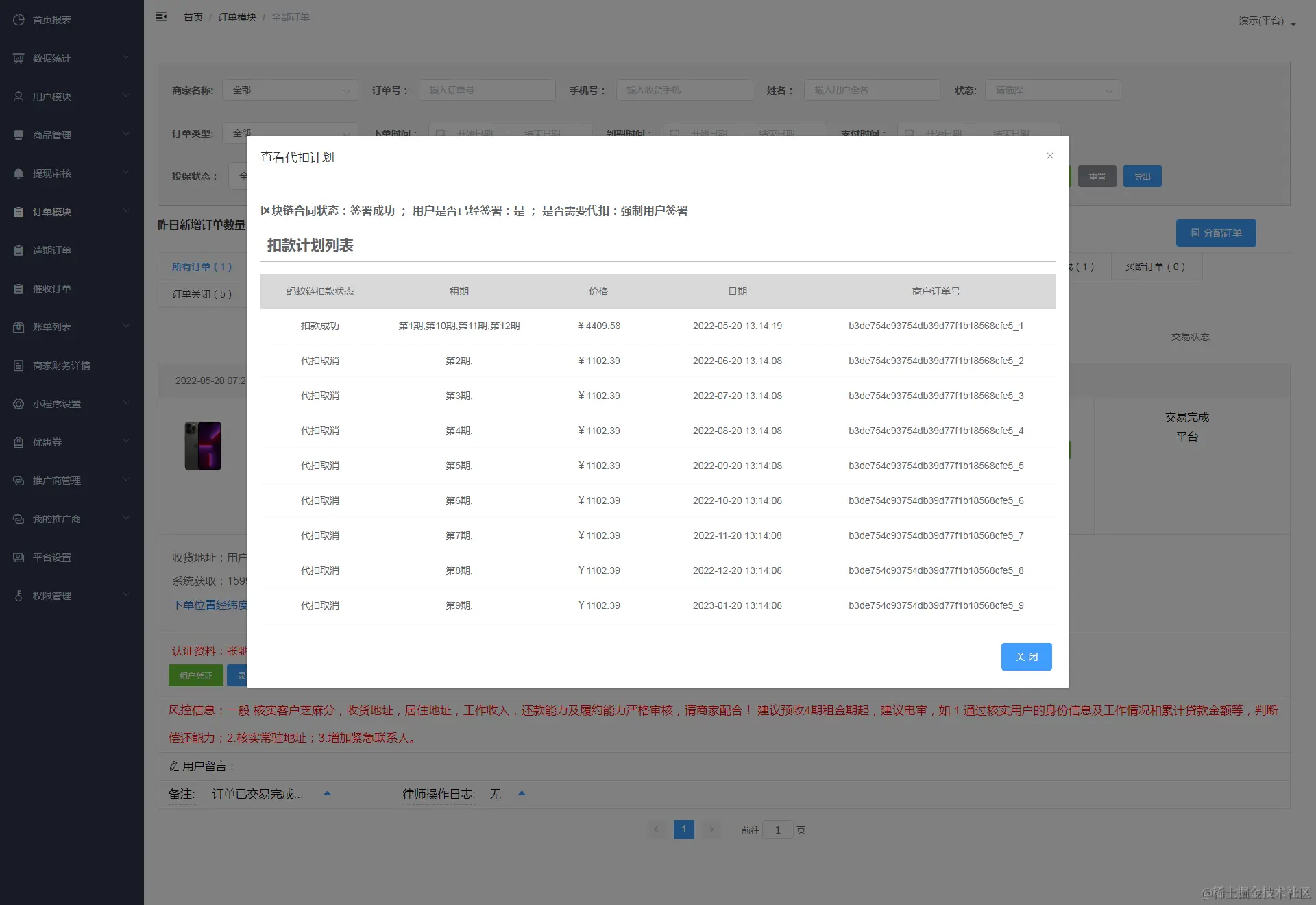Open the 小程序设置 gear icon
The image size is (1316, 905).
click(19, 404)
